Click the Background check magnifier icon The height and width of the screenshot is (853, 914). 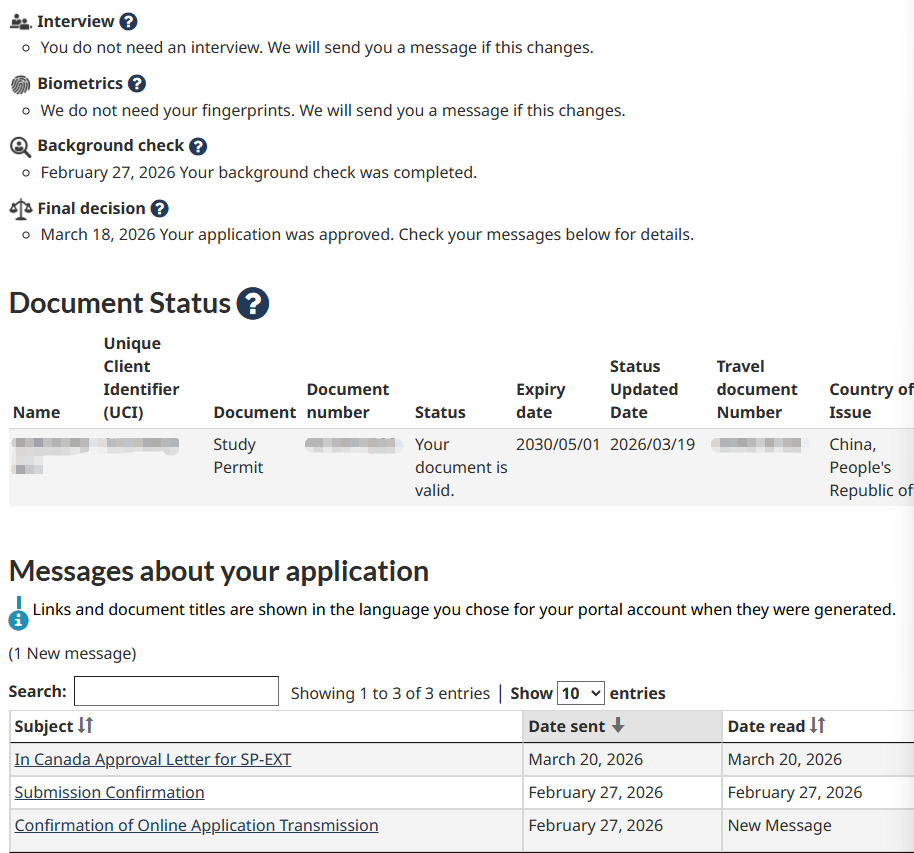(20, 147)
